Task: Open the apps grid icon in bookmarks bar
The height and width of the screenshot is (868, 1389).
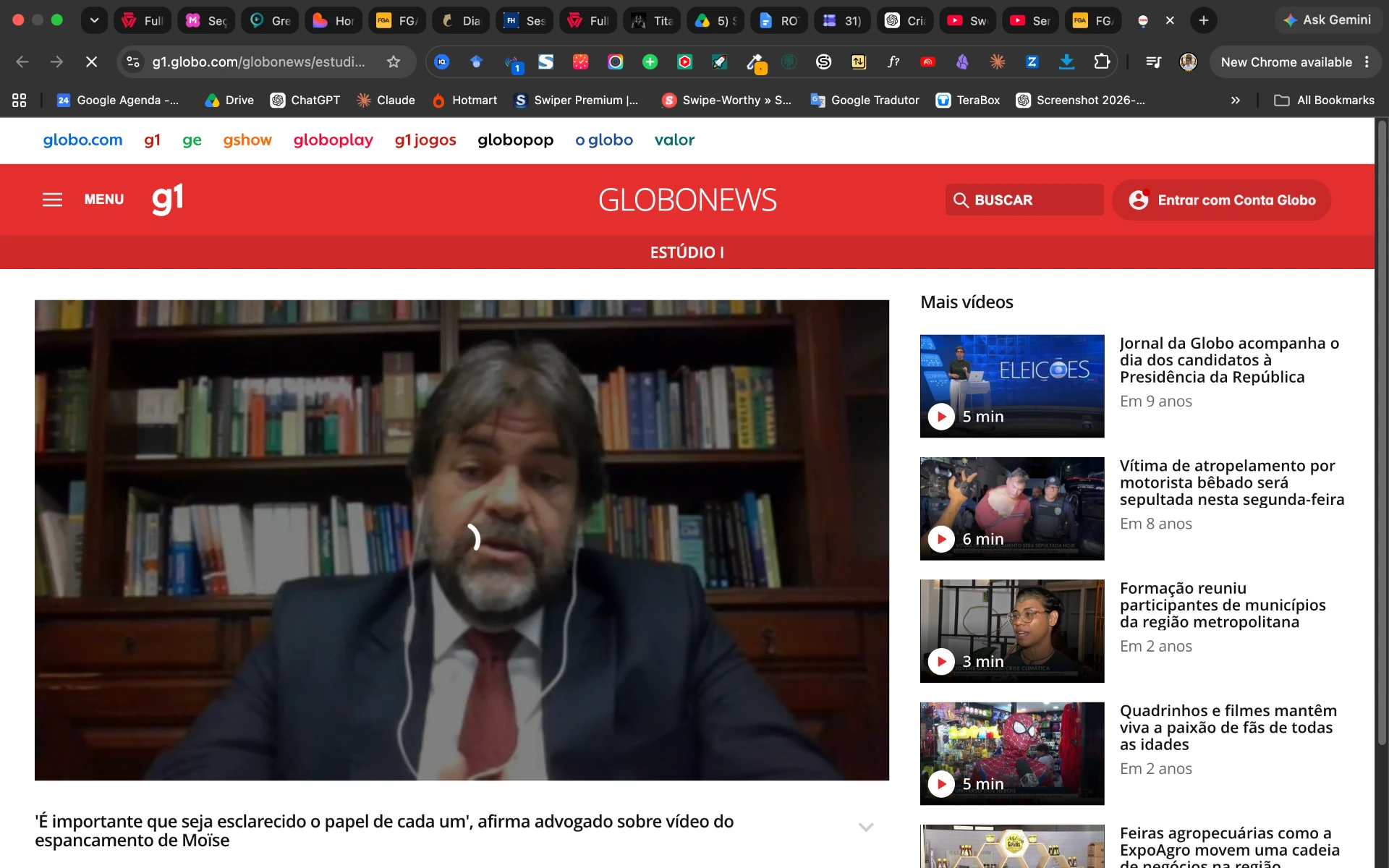Action: tap(20, 101)
